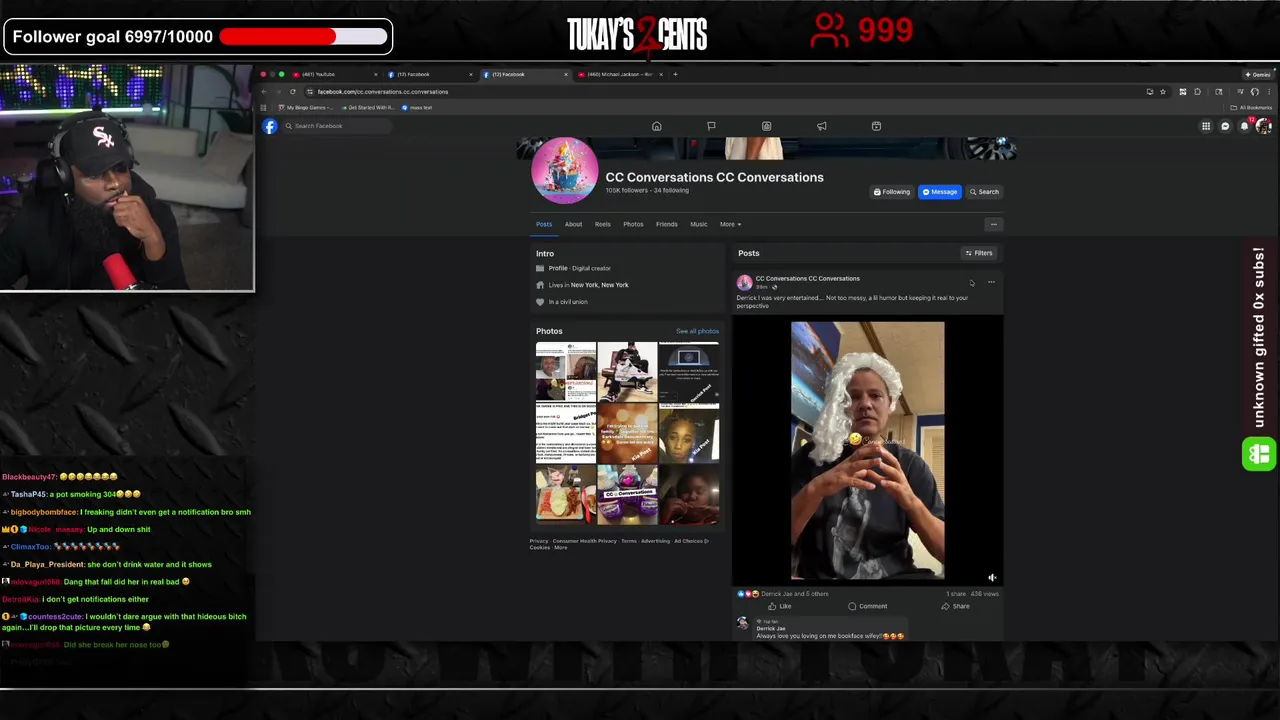
Task: Click the See all photos link
Action: point(697,331)
